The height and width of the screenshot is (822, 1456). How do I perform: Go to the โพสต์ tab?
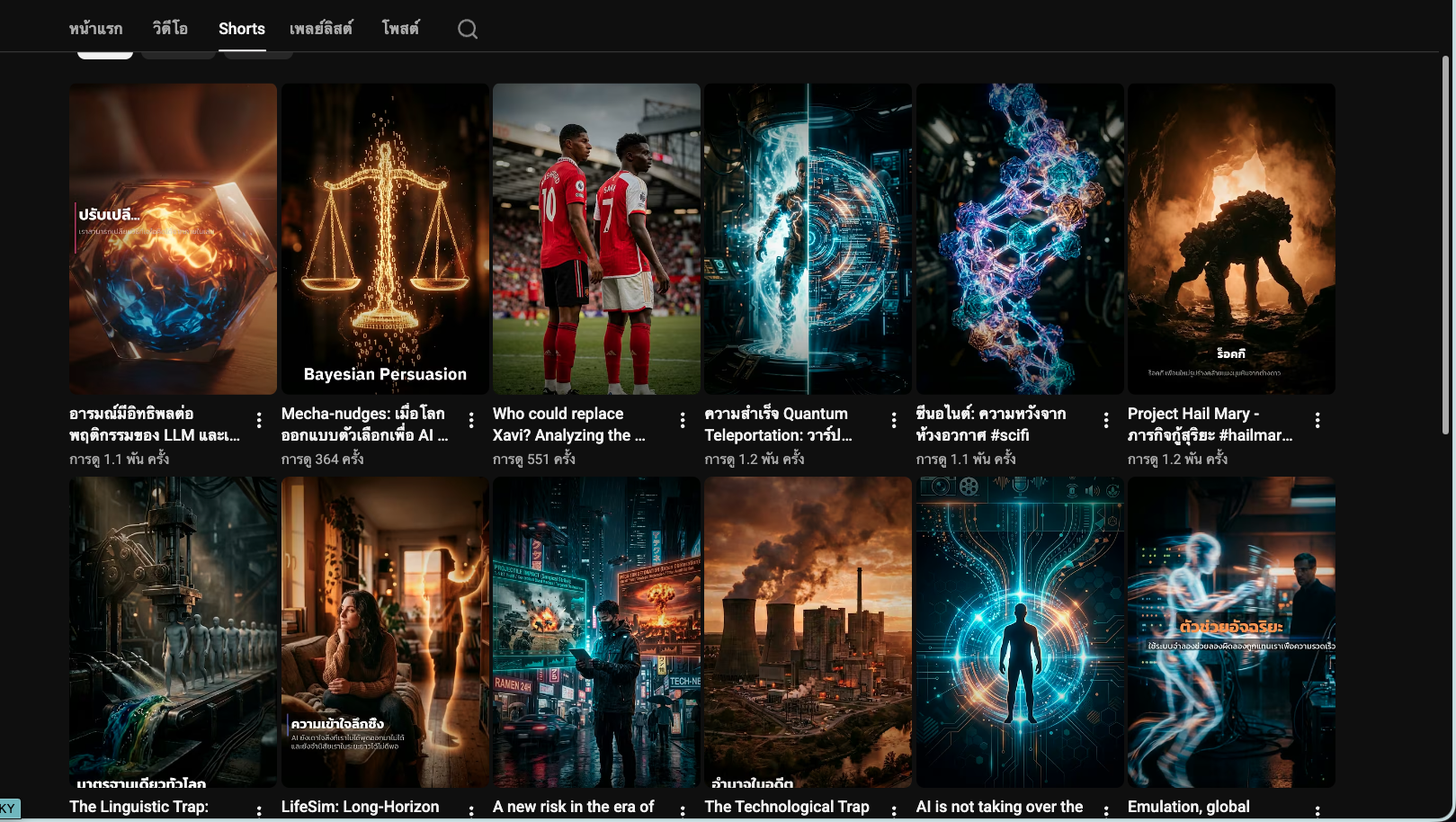click(x=400, y=29)
